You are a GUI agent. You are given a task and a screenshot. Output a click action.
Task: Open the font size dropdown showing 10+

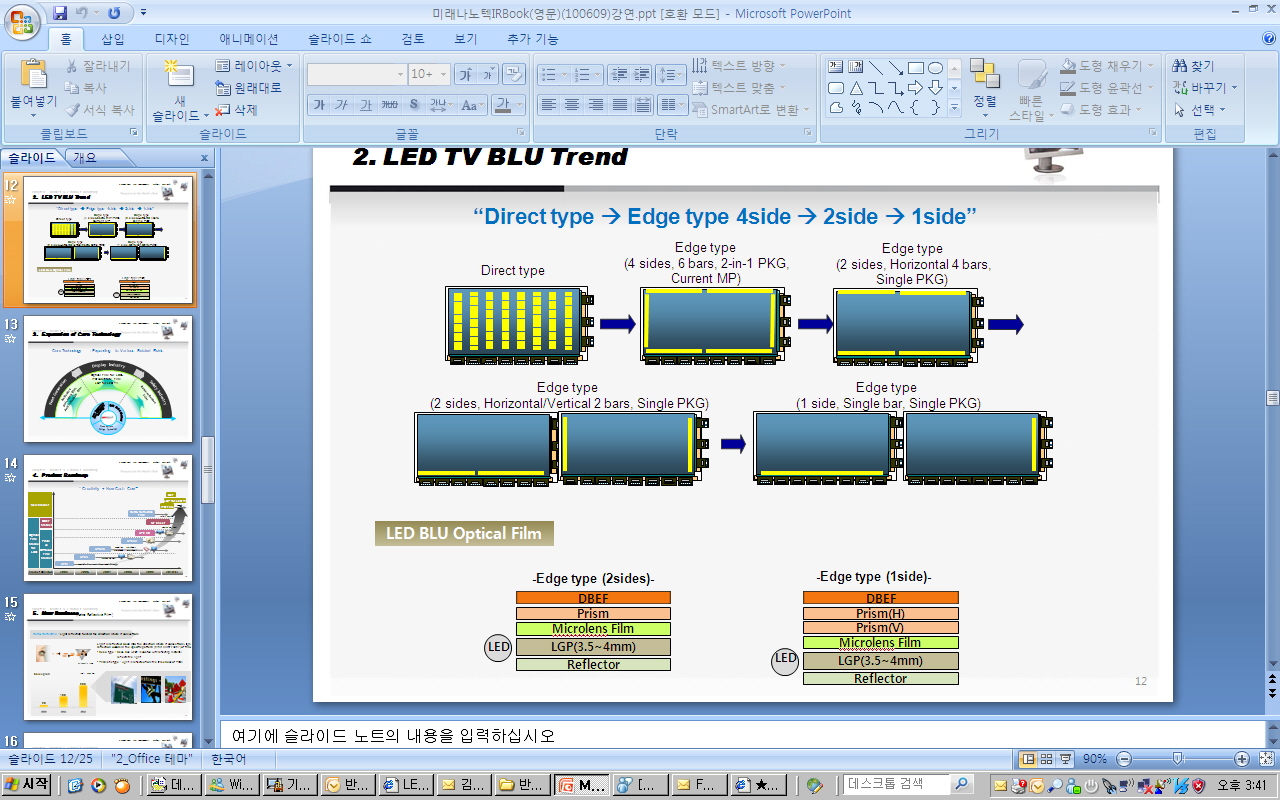coord(443,74)
